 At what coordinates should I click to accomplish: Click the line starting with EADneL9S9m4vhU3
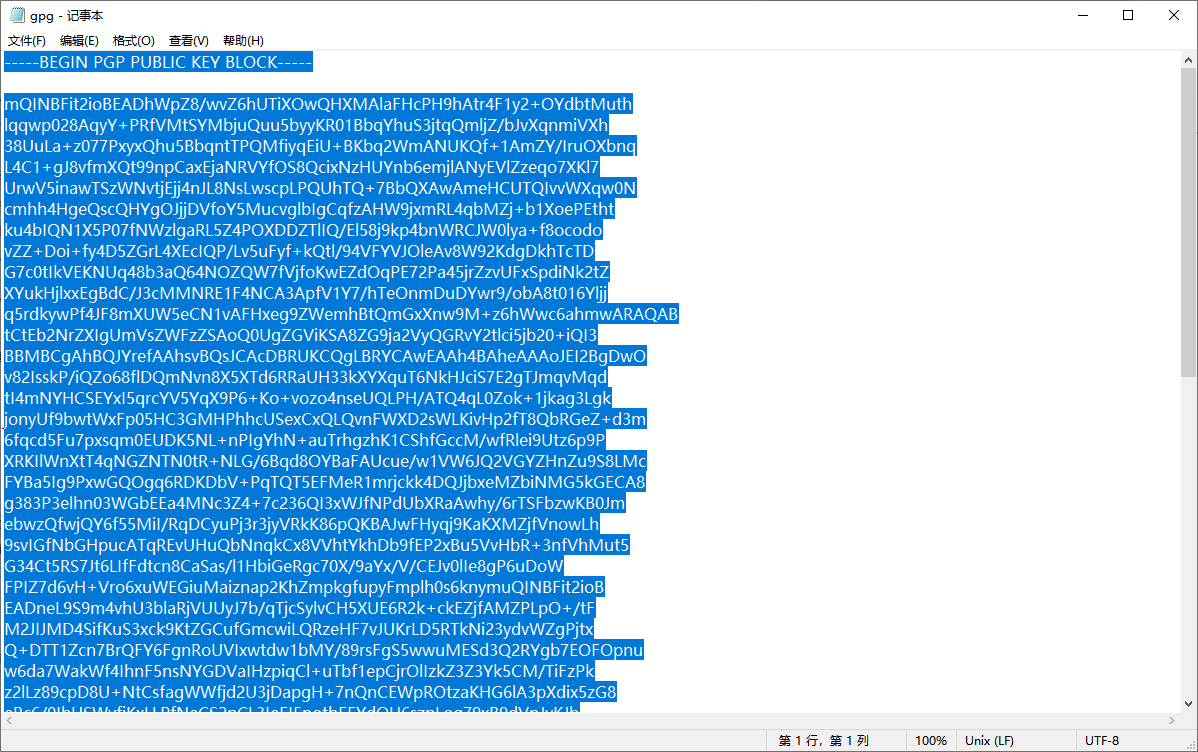(x=300, y=608)
